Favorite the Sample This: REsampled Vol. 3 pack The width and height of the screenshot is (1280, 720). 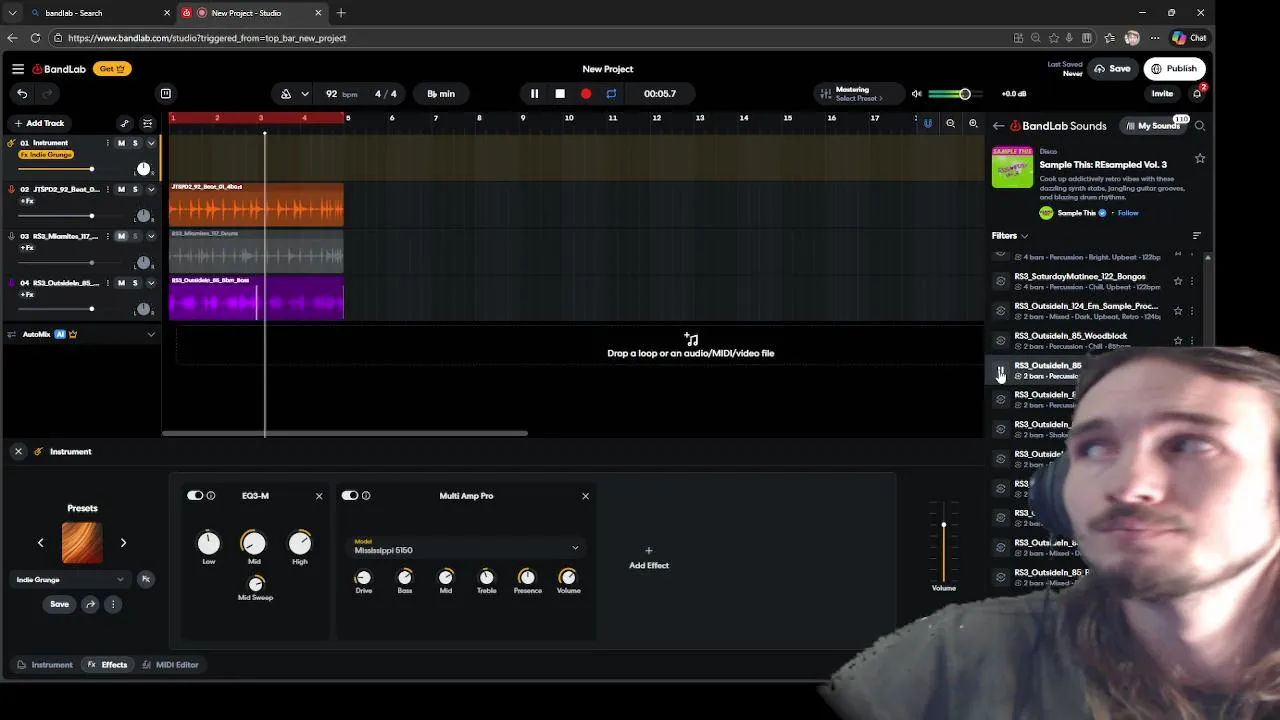tap(1200, 158)
